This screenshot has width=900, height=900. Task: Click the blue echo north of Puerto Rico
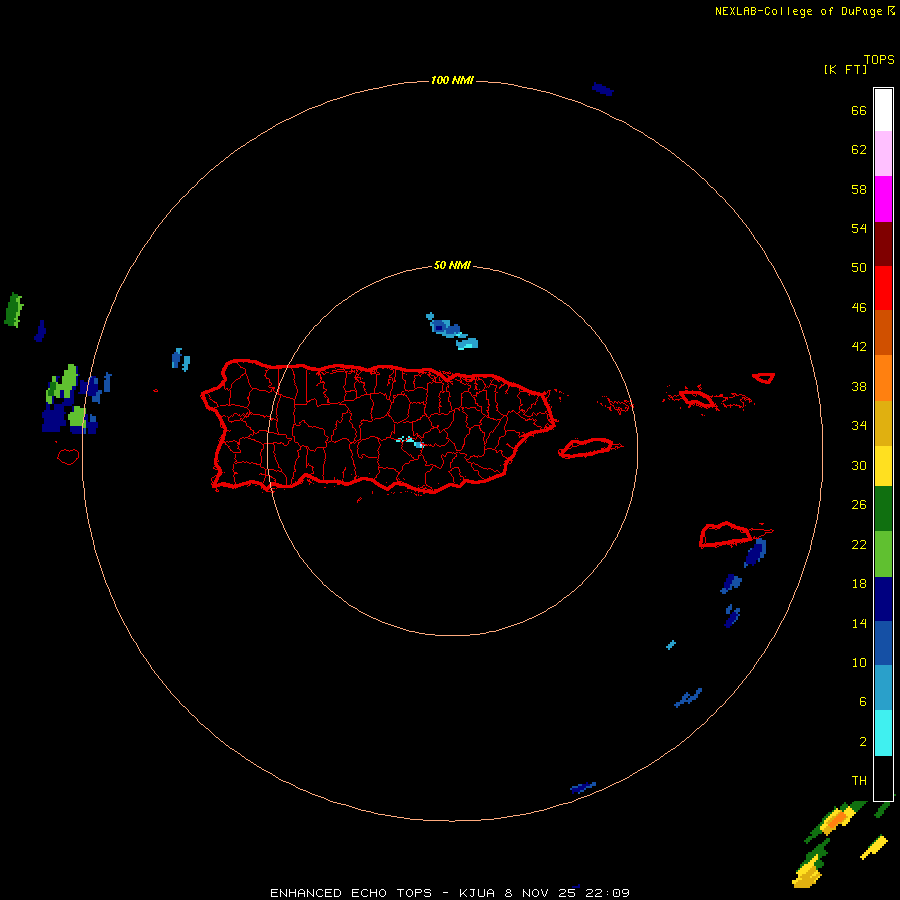click(451, 331)
